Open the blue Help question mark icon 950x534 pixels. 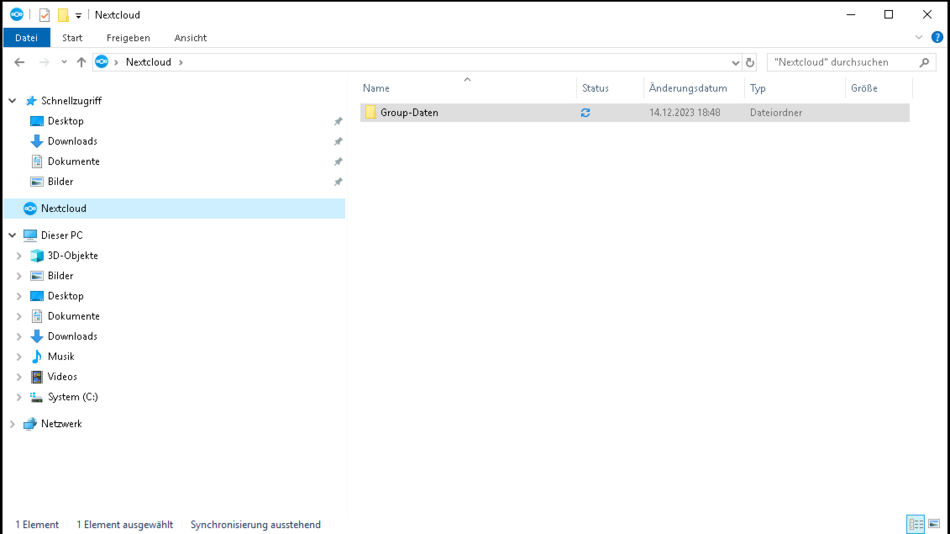pyautogui.click(x=937, y=38)
